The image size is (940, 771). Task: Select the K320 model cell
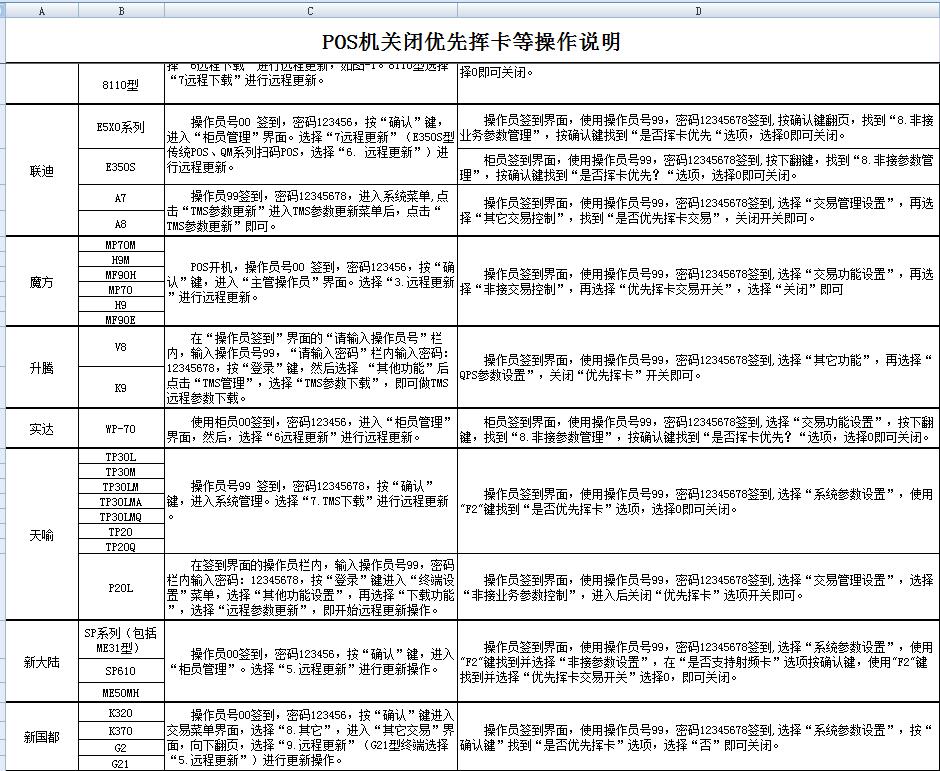point(120,714)
